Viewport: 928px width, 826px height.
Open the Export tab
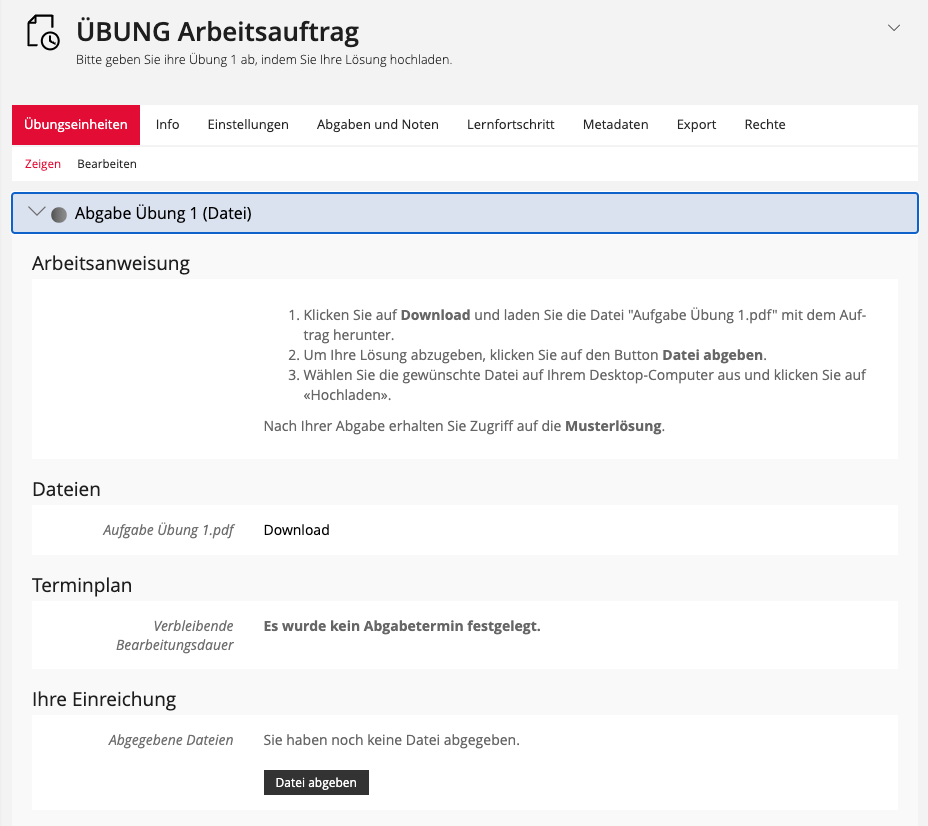click(x=696, y=125)
